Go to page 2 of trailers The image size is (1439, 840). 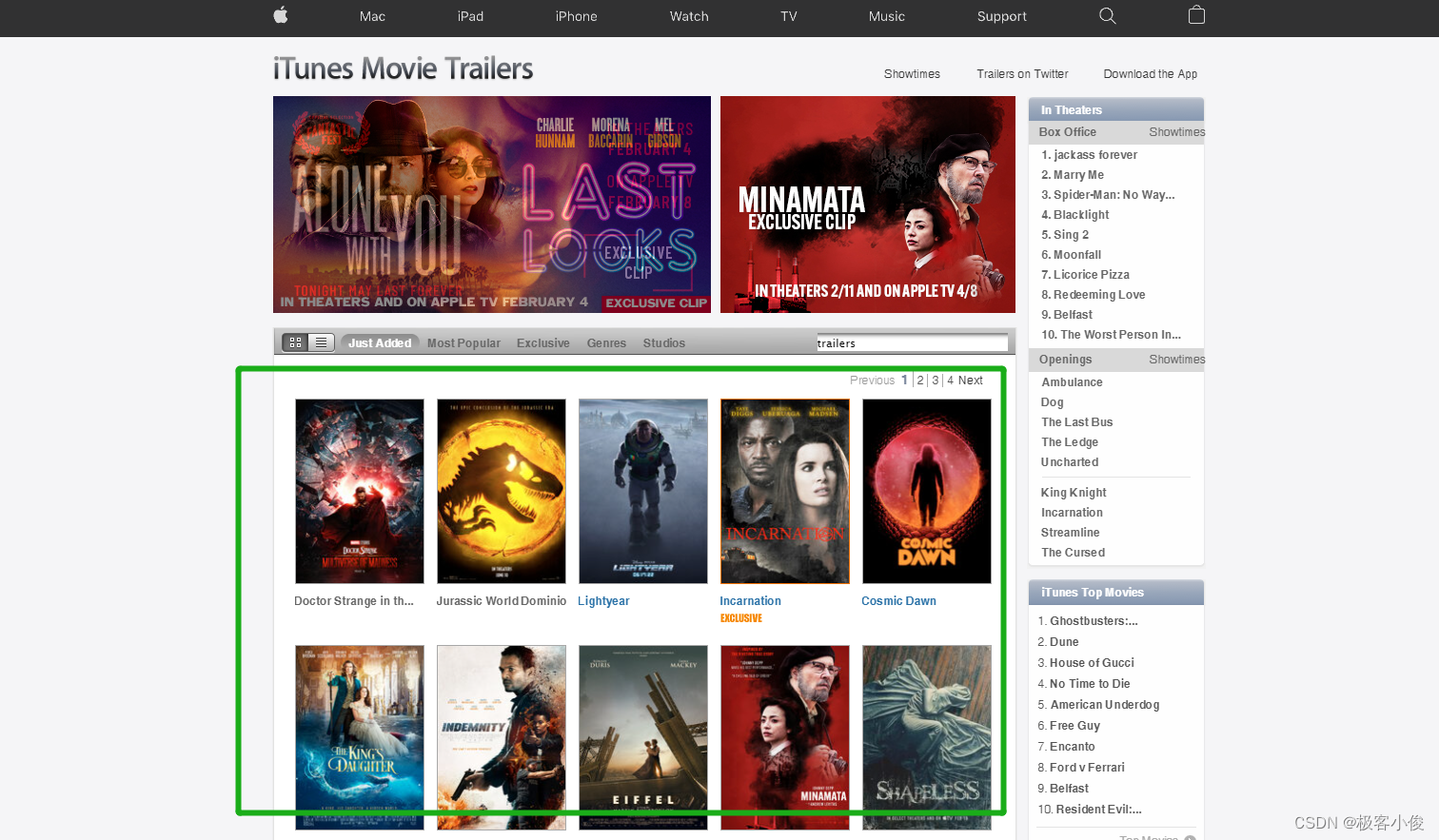click(920, 381)
